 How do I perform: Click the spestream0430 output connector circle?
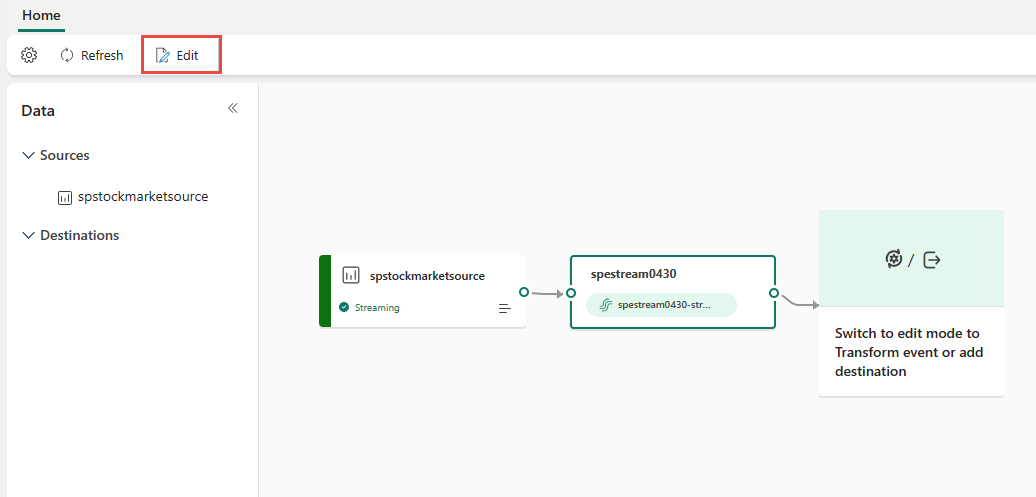click(774, 293)
